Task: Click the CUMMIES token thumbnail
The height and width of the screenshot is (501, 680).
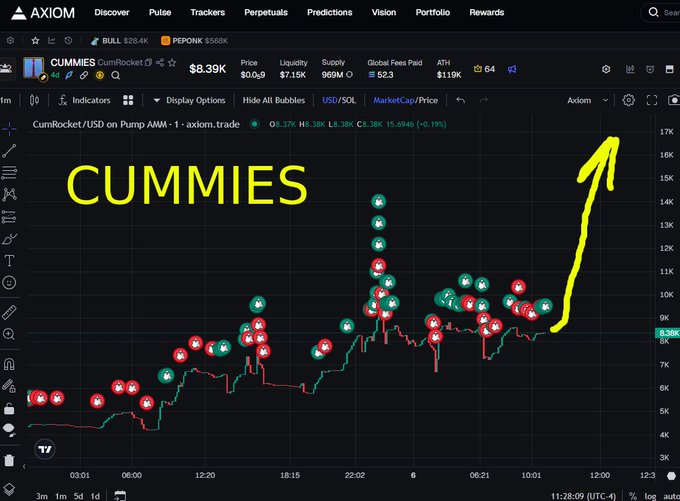Action: pos(33,68)
